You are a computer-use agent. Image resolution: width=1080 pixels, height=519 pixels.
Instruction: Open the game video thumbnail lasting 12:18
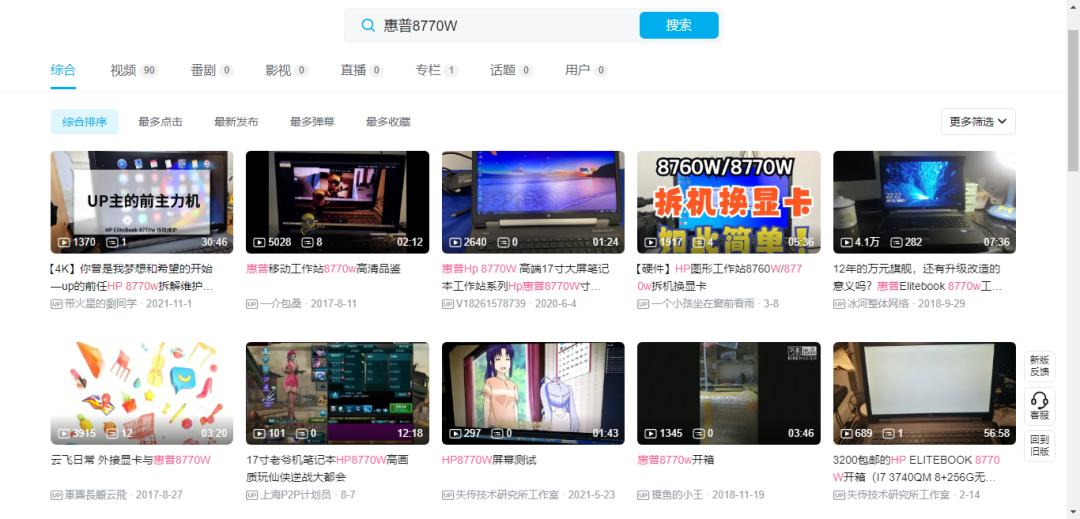[x=338, y=394]
